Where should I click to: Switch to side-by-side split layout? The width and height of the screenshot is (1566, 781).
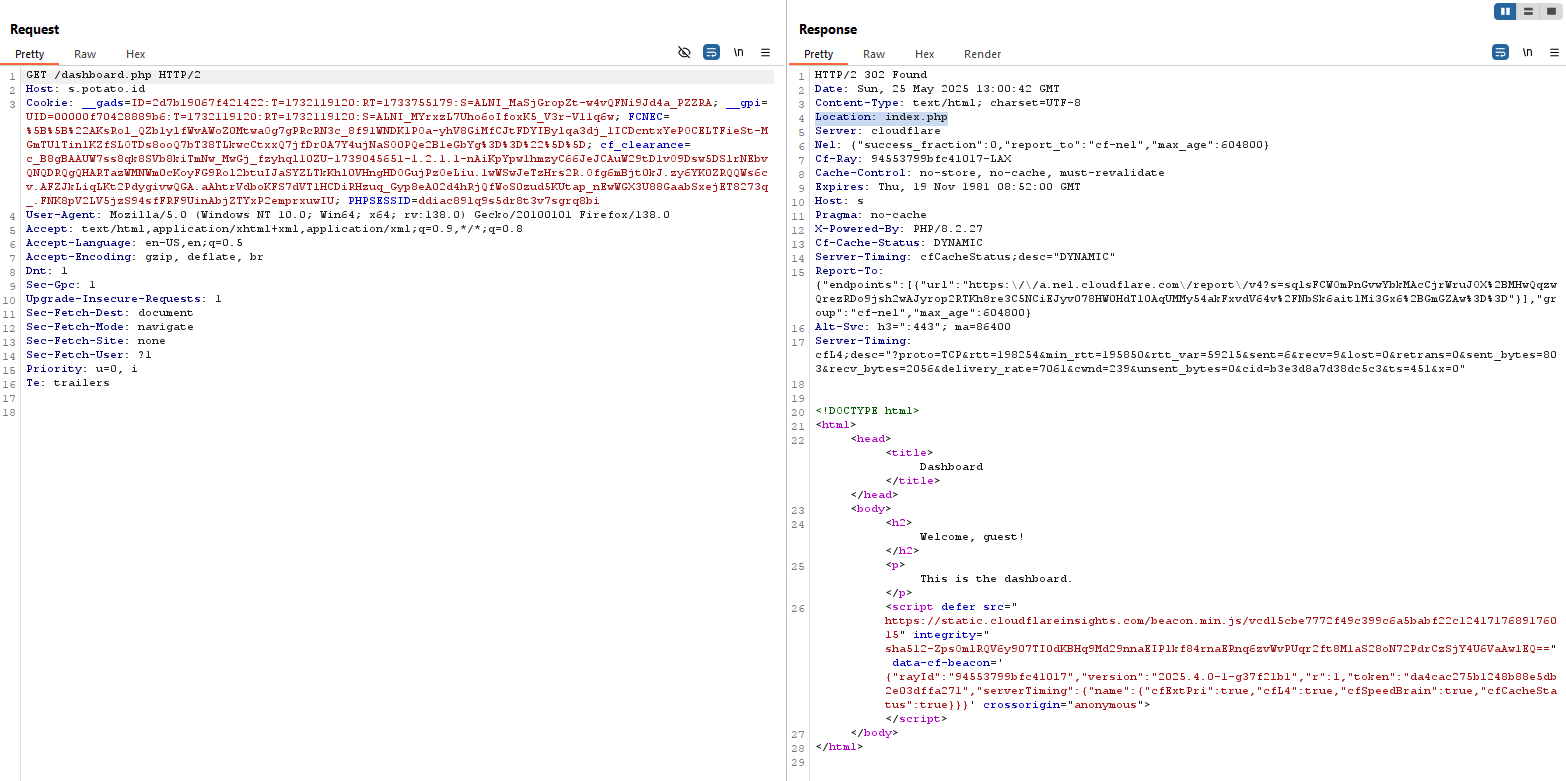[x=1505, y=11]
